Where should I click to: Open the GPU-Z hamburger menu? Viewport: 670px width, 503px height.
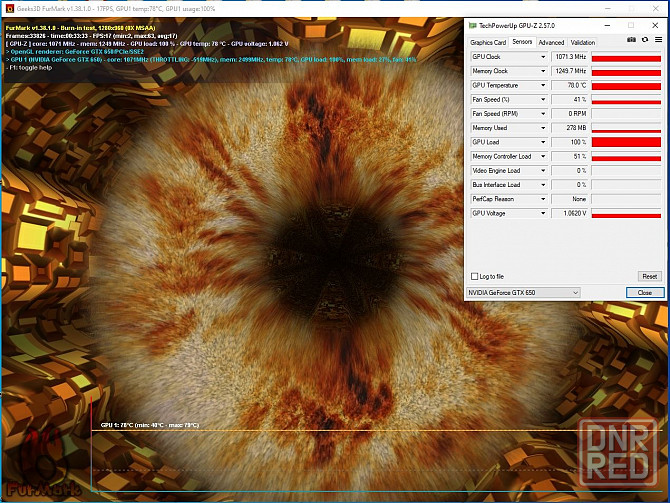tap(656, 41)
